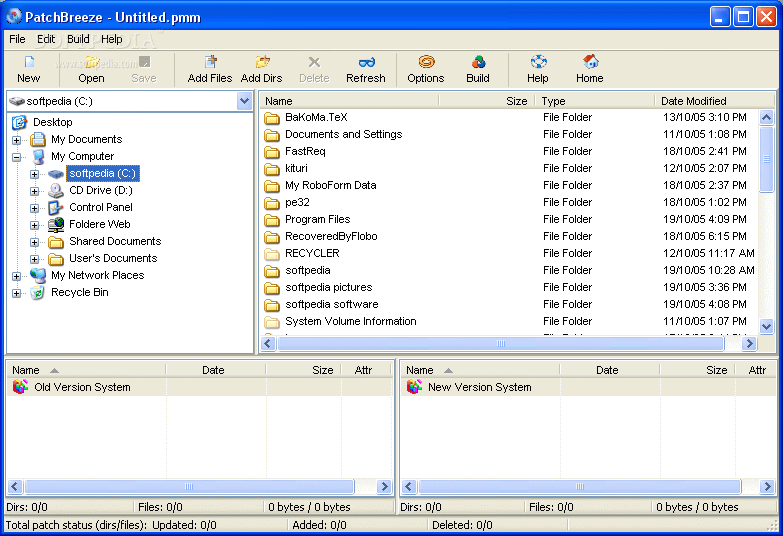Click the BaKoMa.TeX folder icon
The image size is (783, 536).
[x=272, y=118]
